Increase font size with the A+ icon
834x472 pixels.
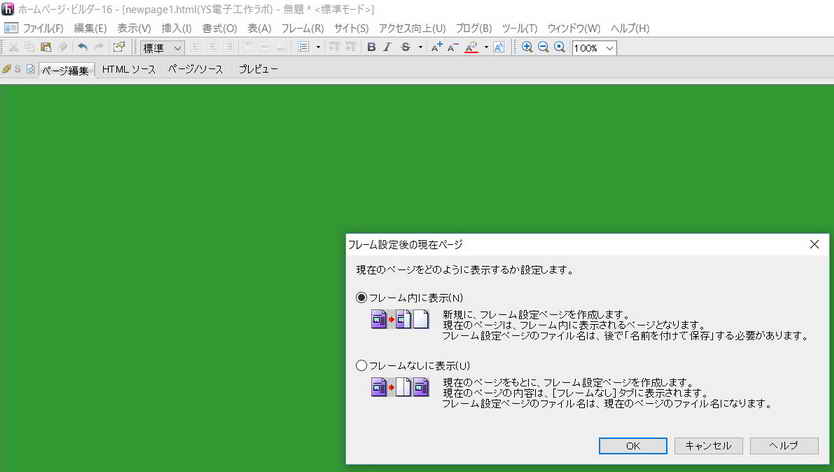(437, 47)
